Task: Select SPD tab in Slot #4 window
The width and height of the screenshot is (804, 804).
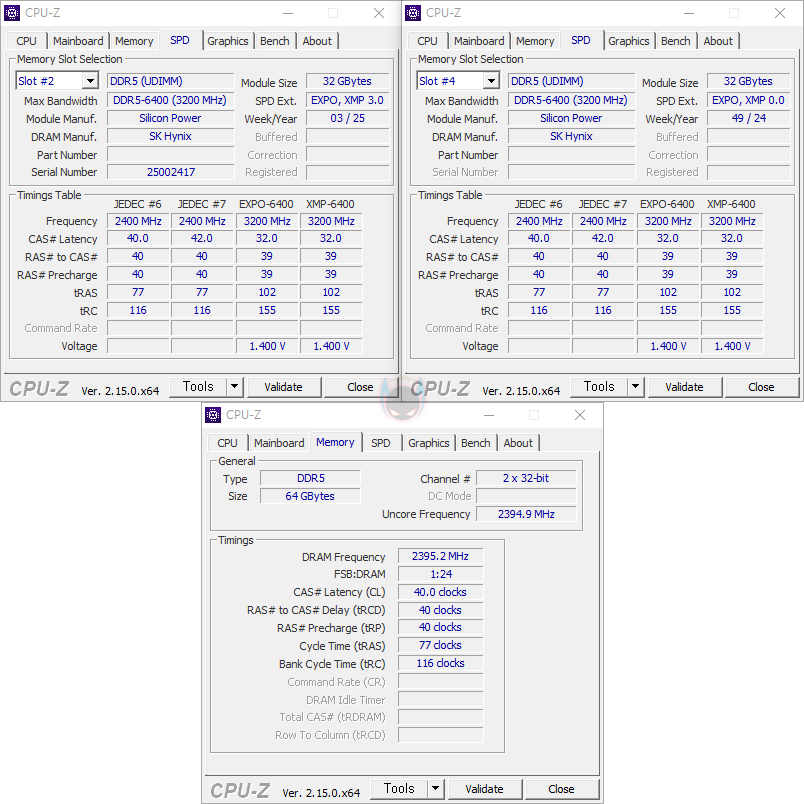Action: [x=581, y=40]
